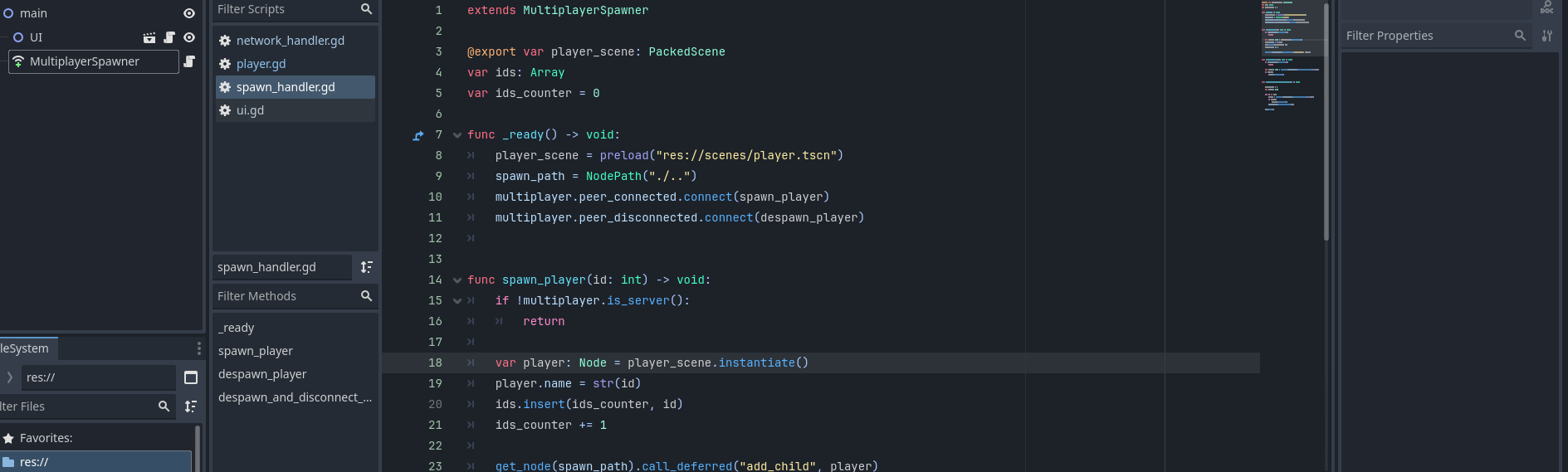Toggle visibility of the main node
The image size is (1568, 472).
189,13
